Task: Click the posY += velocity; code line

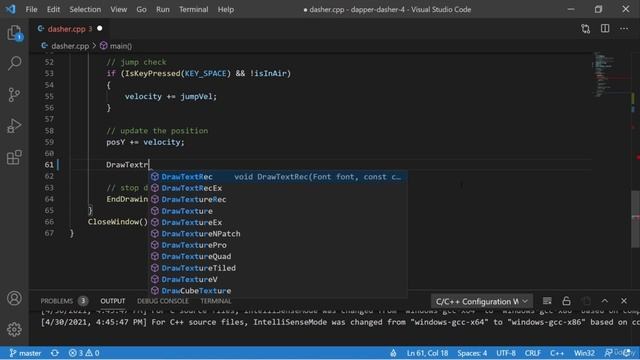Action: [x=145, y=142]
